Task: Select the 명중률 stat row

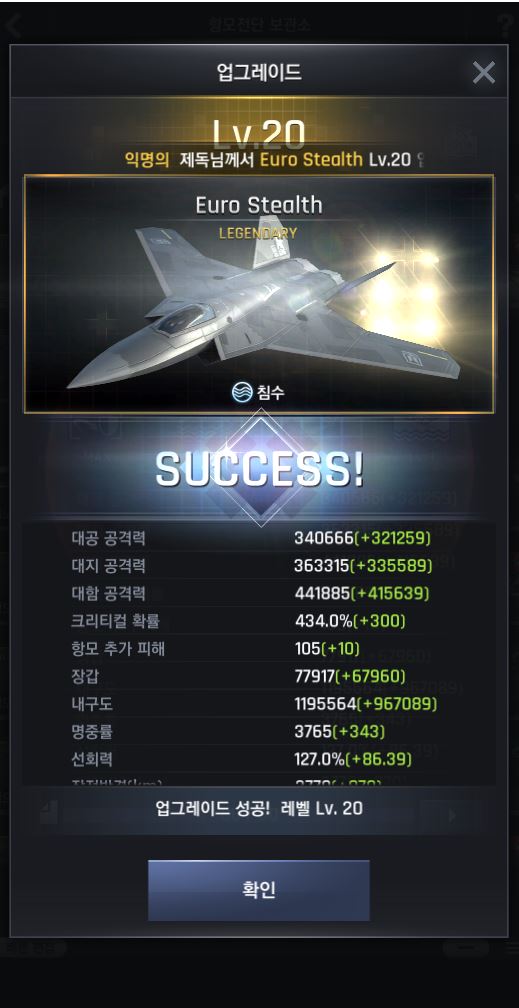Action: click(x=259, y=731)
